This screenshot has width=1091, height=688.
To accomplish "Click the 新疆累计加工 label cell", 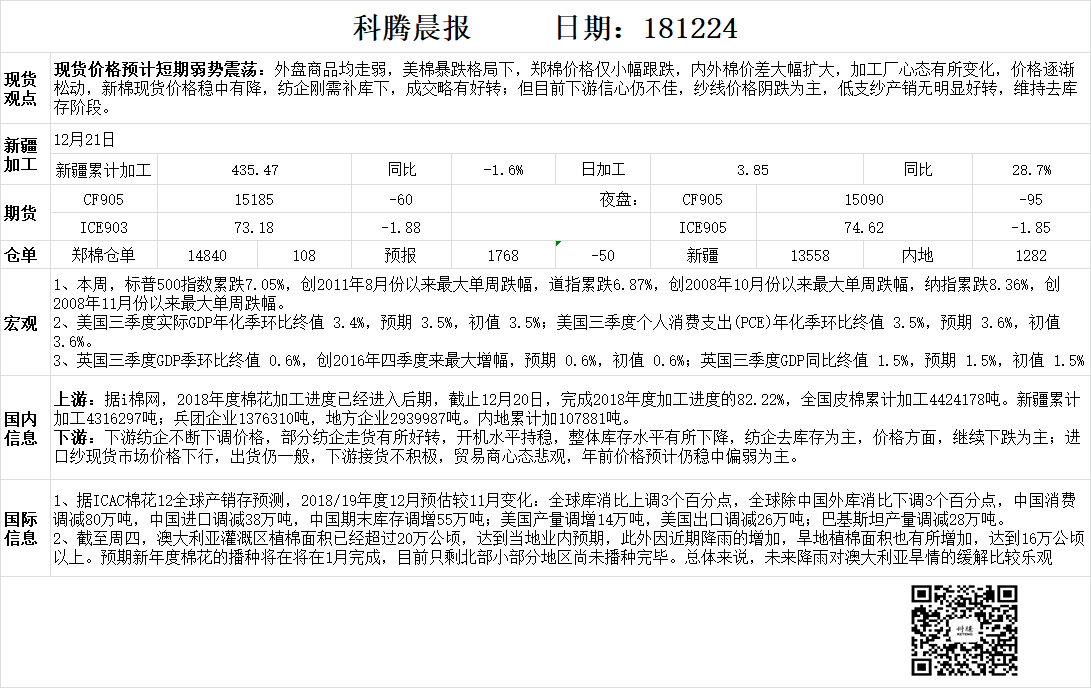I will [103, 170].
